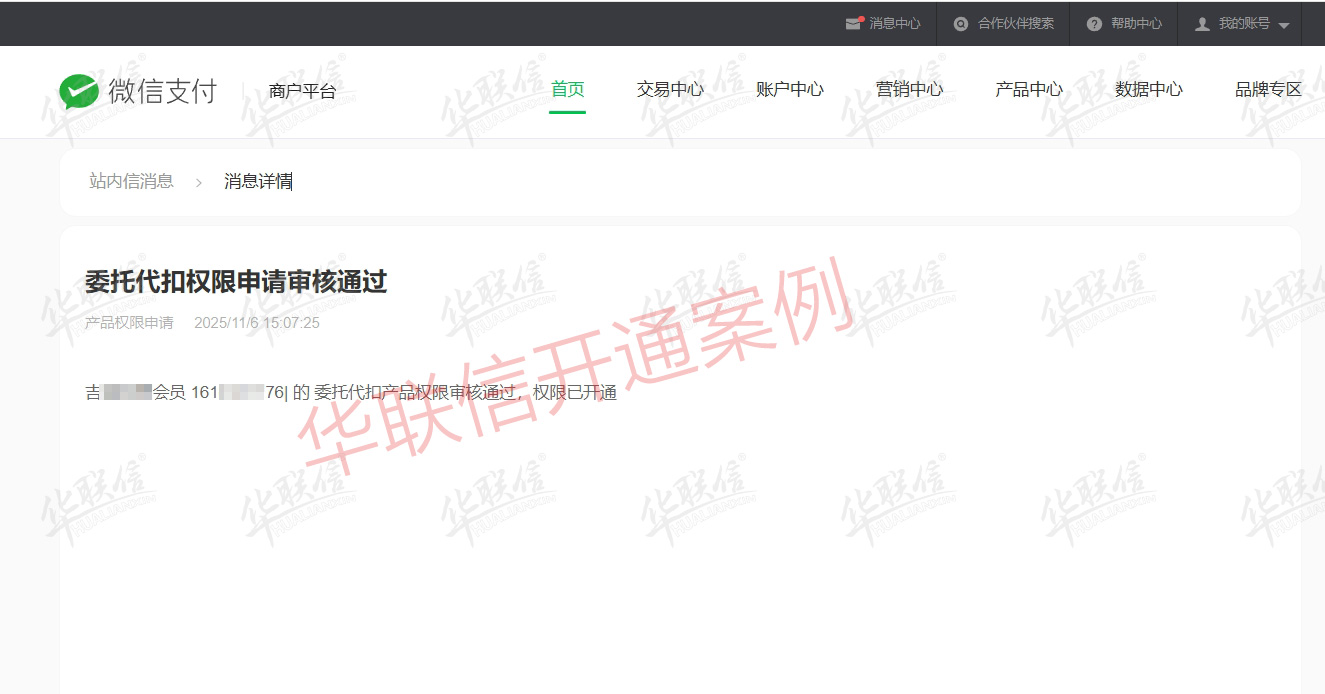
Task: Open the 首页 tab
Action: [567, 90]
